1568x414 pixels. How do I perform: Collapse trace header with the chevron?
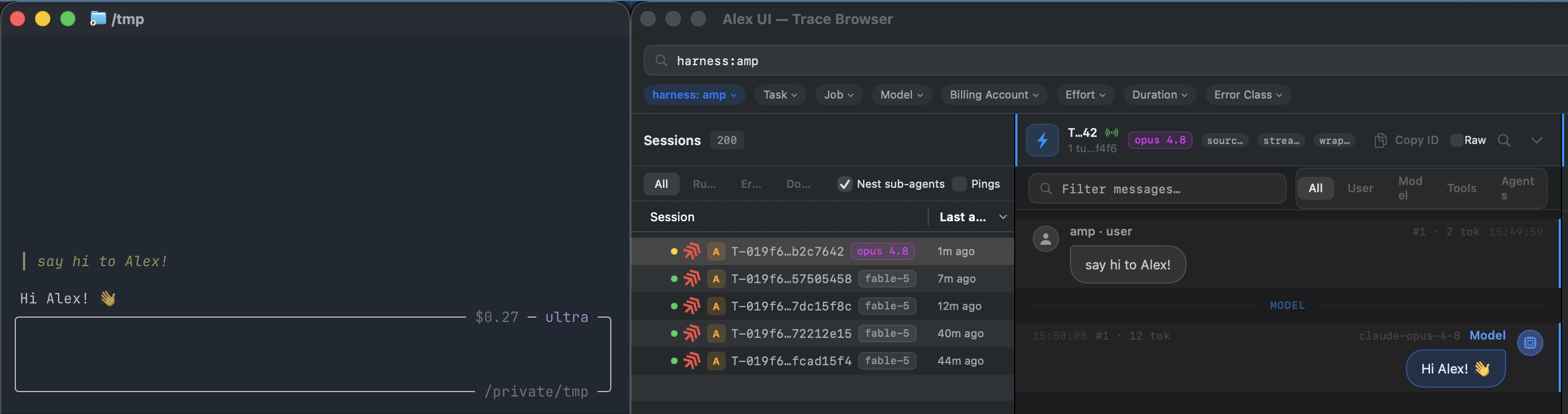point(1536,141)
